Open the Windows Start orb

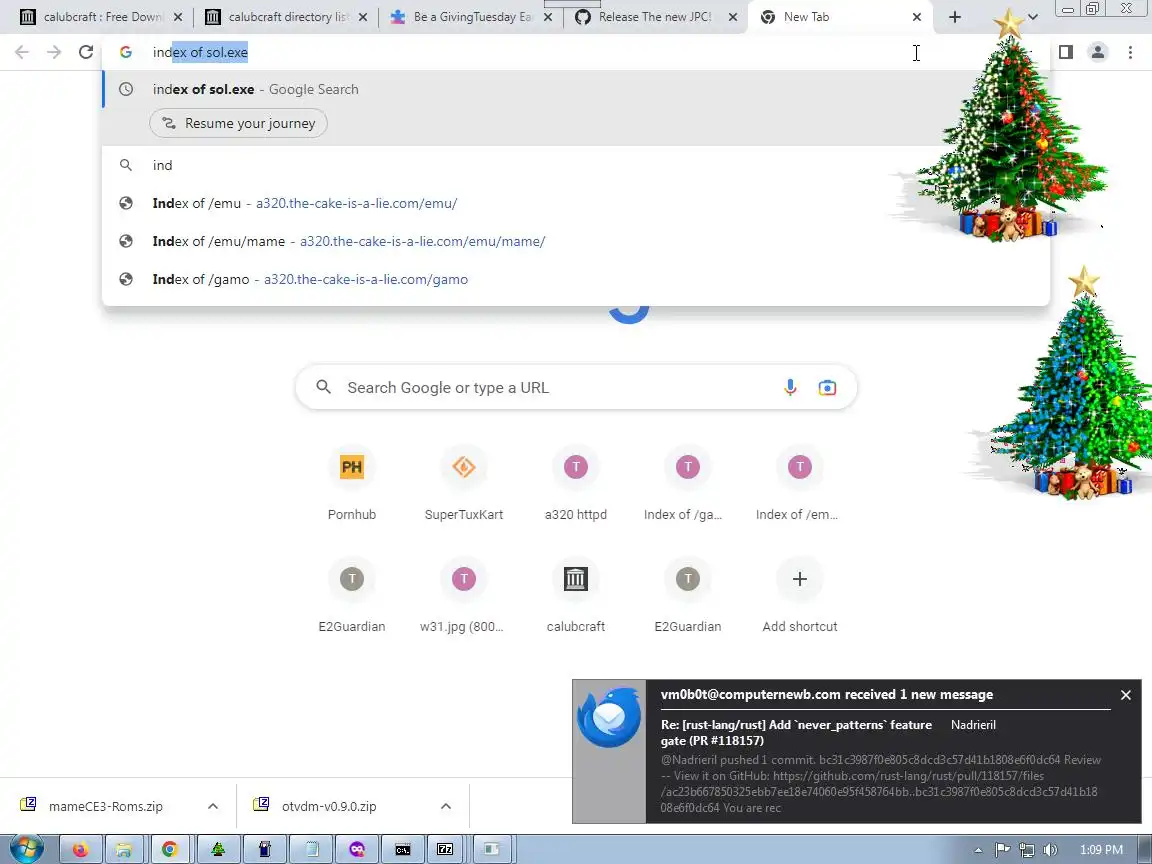(x=26, y=849)
